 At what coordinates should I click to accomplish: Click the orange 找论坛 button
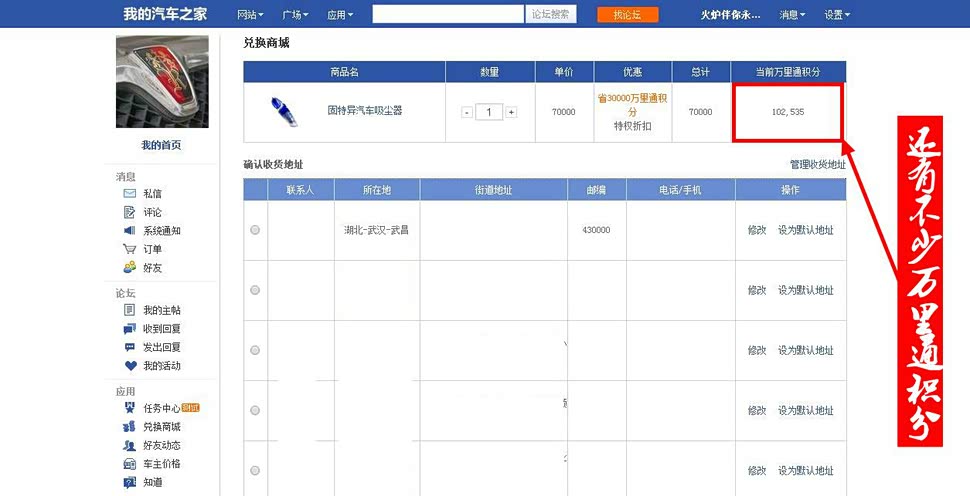627,15
